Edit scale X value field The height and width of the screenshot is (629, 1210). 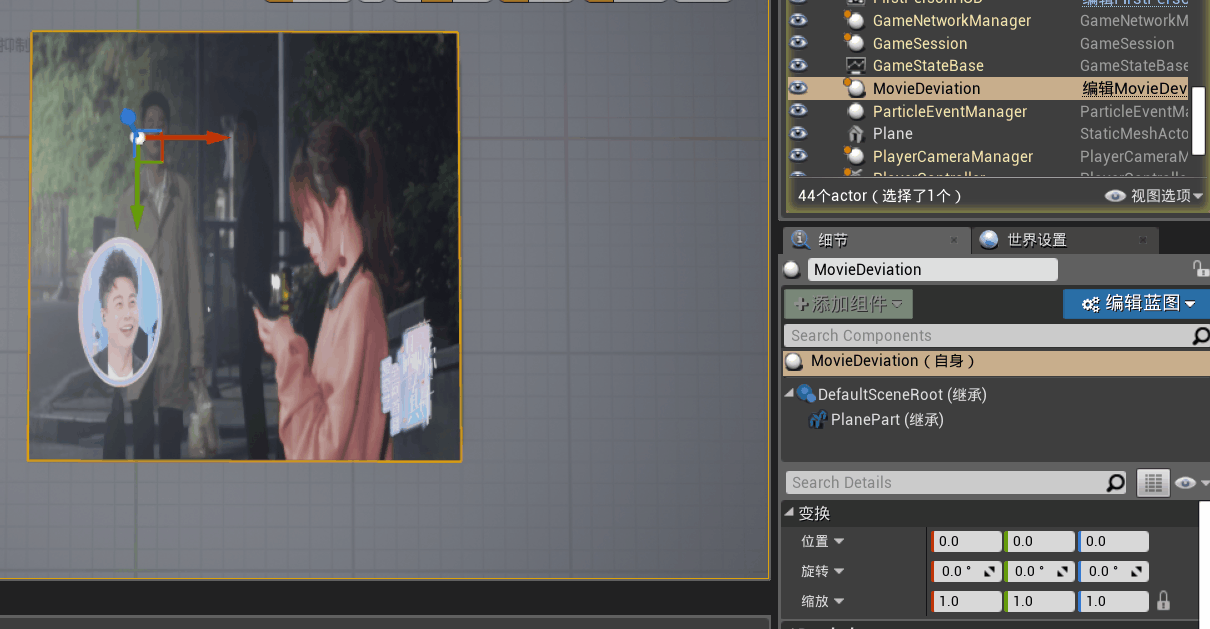tap(967, 601)
